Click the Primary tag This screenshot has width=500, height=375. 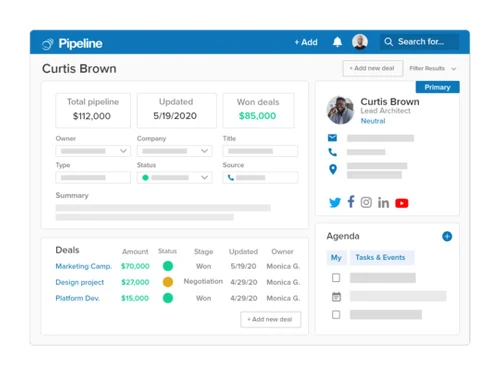(437, 87)
